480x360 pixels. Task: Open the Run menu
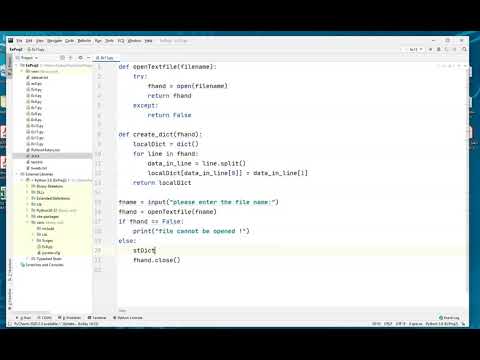98,41
